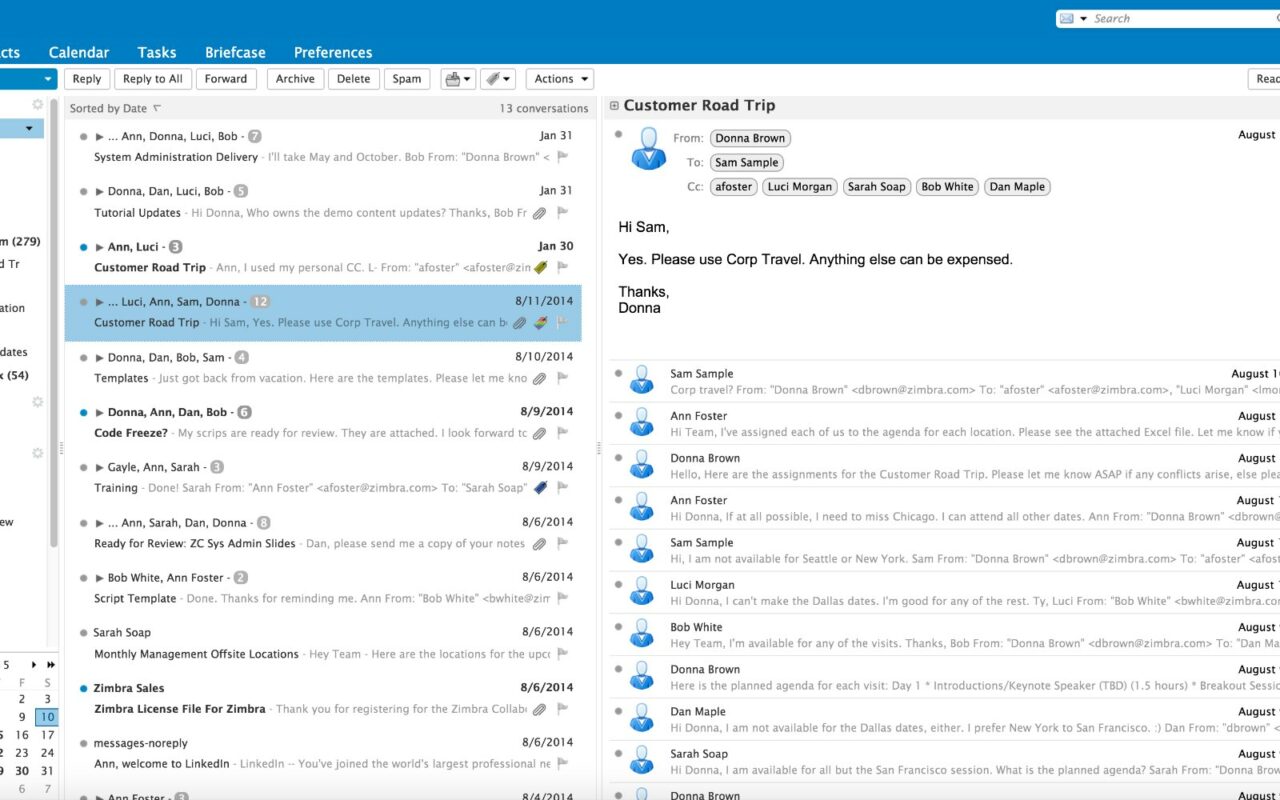Switch to the Calendar tab
This screenshot has height=800, width=1280.
[x=79, y=53]
